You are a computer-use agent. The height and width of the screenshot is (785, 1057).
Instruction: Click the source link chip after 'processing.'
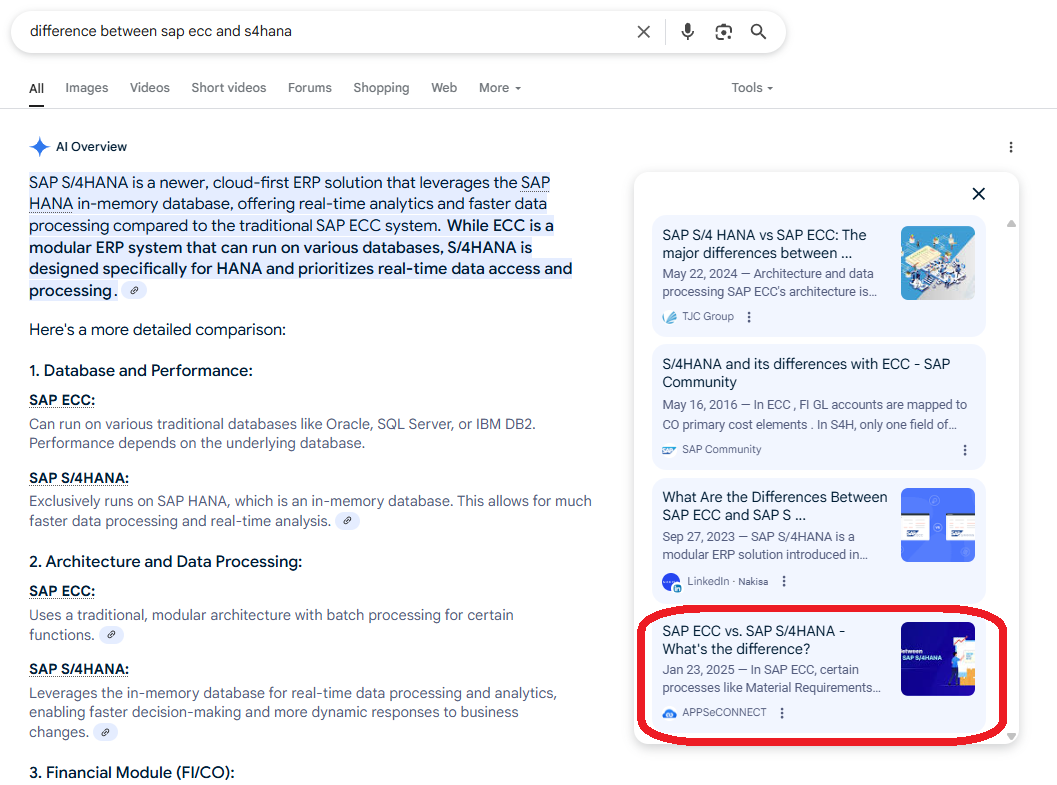pyautogui.click(x=135, y=290)
